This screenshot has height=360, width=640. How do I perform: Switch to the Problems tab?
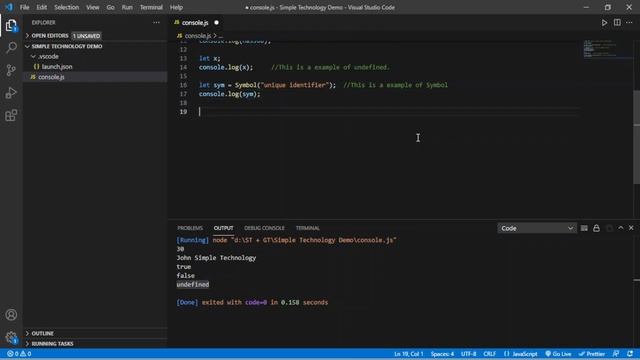click(190, 228)
